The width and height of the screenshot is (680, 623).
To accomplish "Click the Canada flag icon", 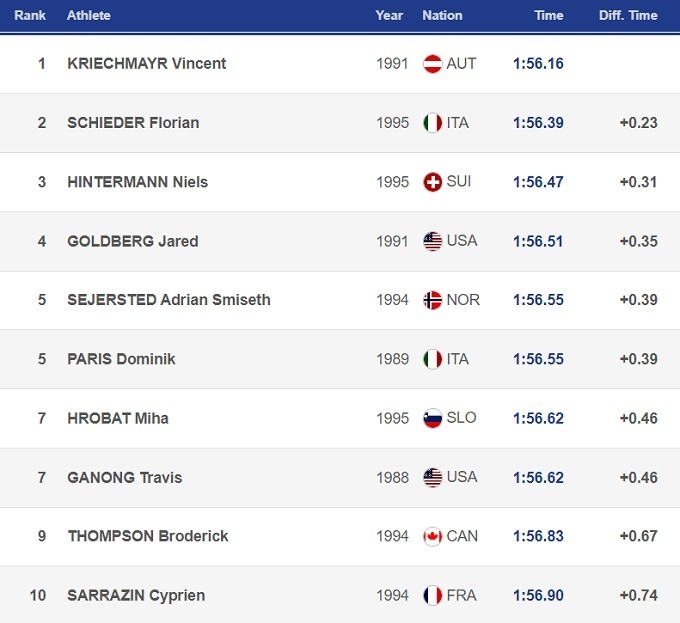I will coord(433,536).
